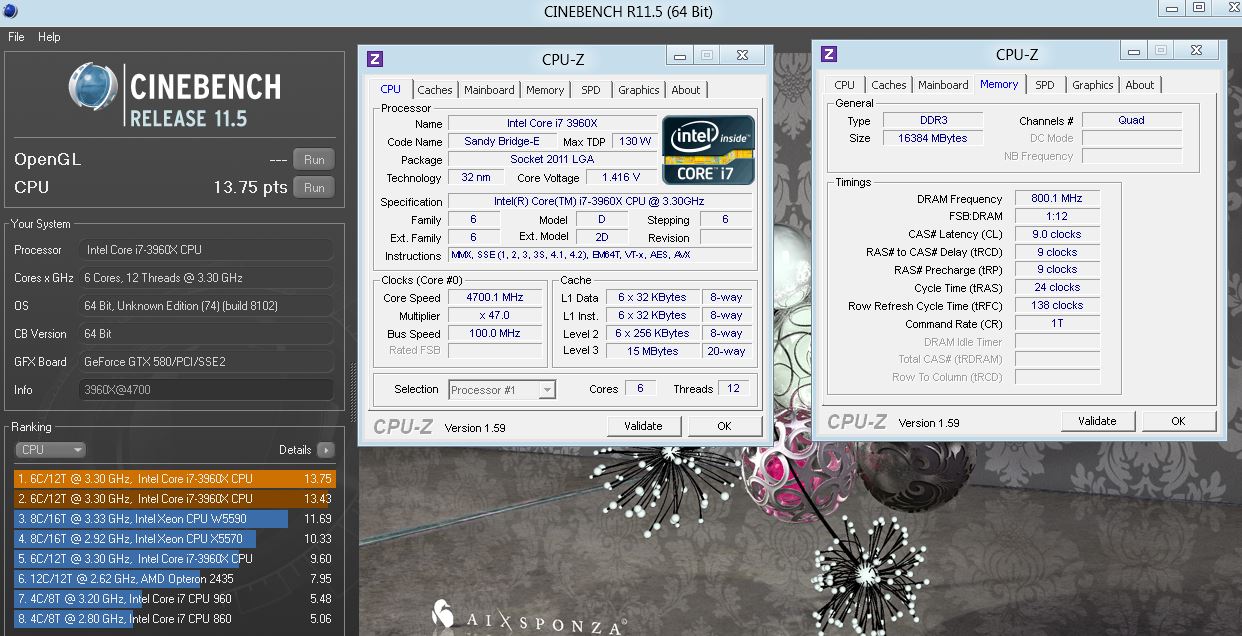Switch to Mainboard tab in right CPU-Z
Screen dimensions: 1242x636
pos(943,85)
